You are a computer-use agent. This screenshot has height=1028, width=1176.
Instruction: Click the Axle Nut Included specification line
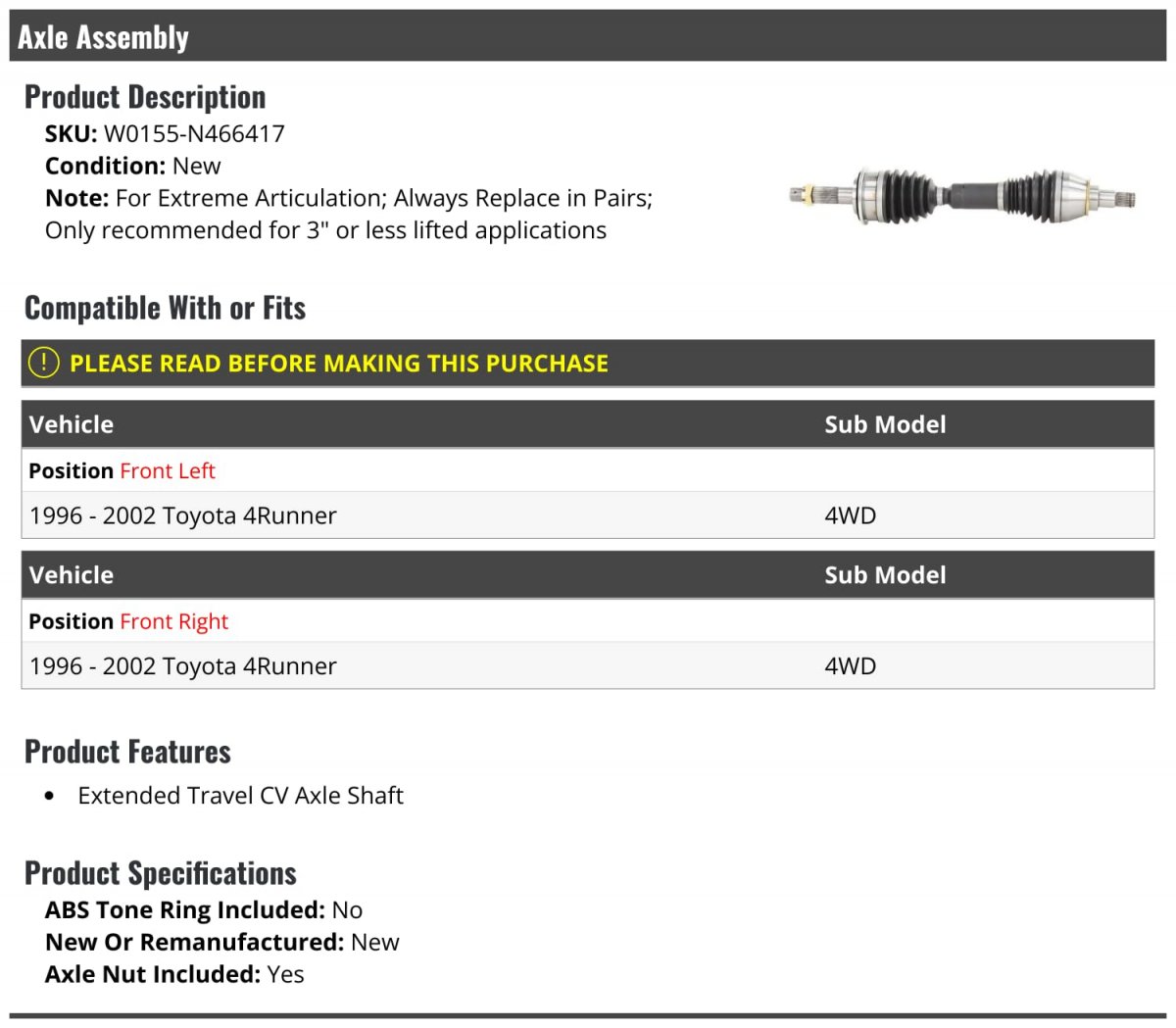point(174,975)
